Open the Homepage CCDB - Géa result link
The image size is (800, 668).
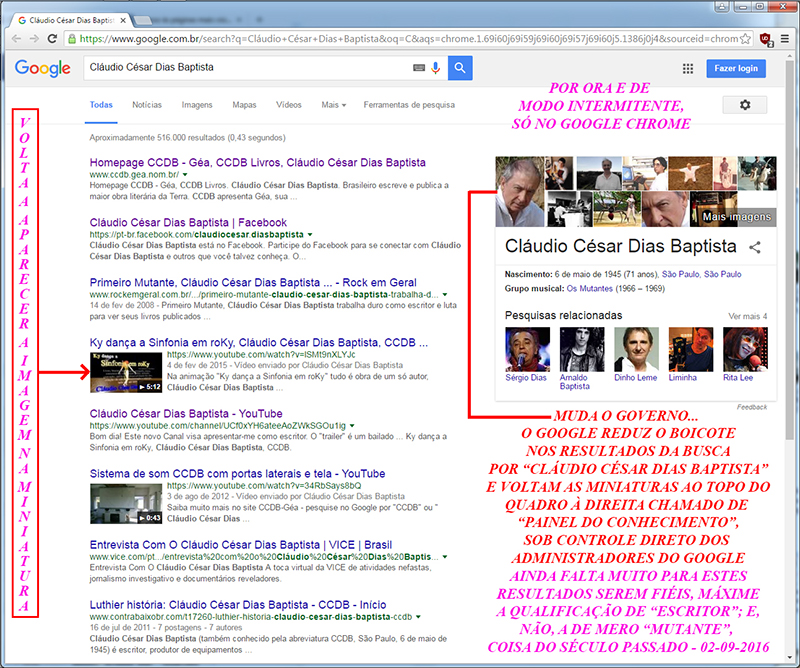point(257,162)
